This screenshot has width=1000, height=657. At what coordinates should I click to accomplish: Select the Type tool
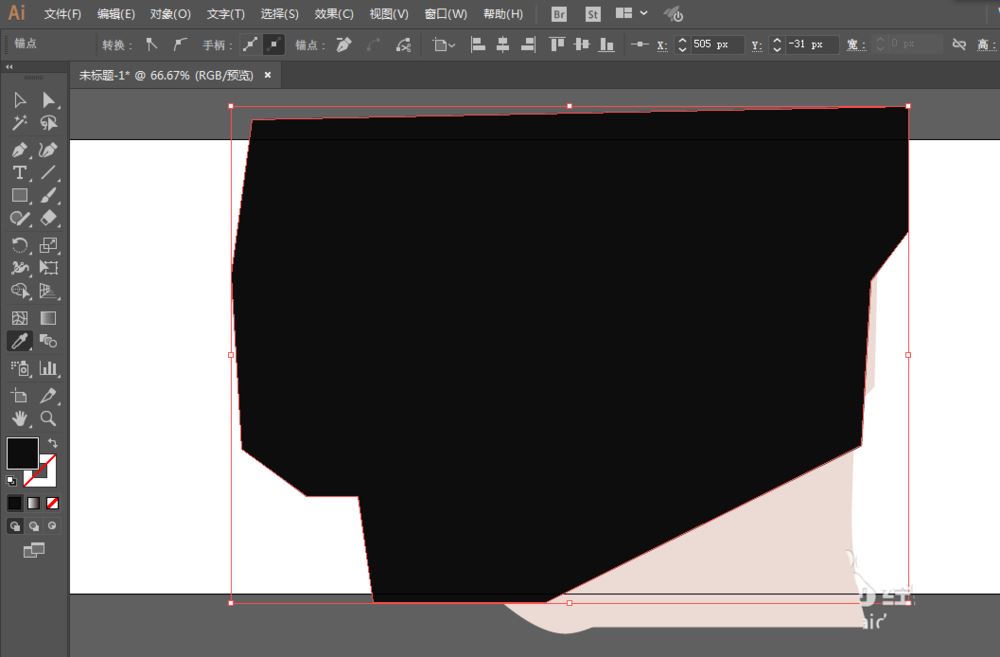click(x=19, y=173)
